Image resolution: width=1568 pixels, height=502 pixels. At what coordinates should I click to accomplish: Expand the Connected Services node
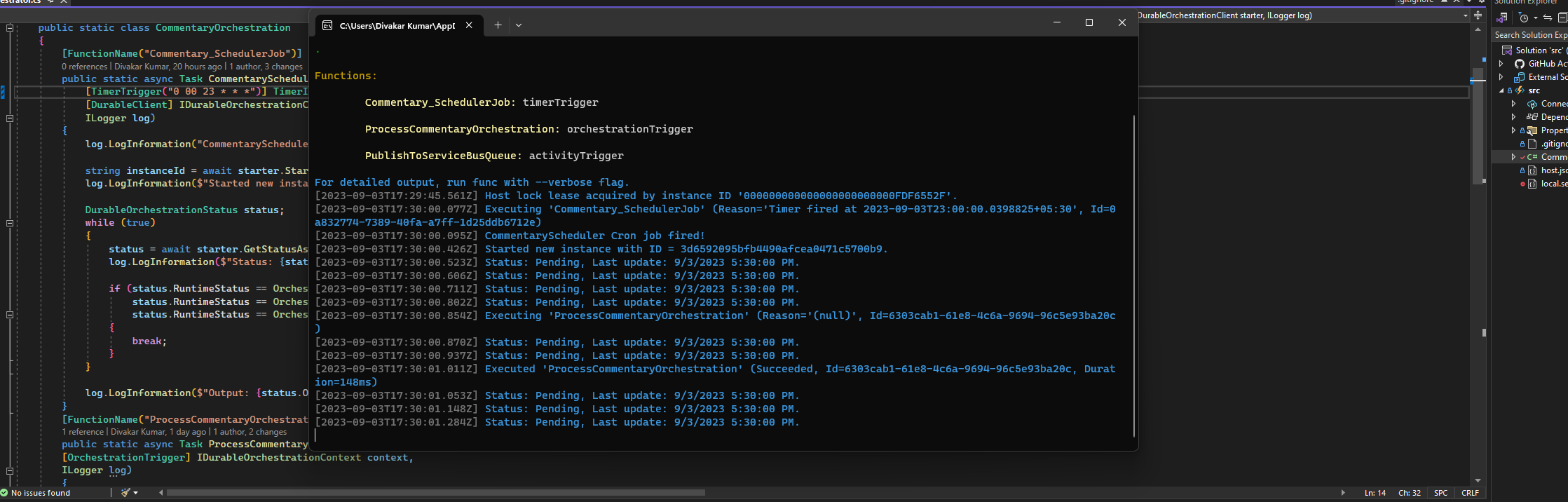click(1513, 104)
